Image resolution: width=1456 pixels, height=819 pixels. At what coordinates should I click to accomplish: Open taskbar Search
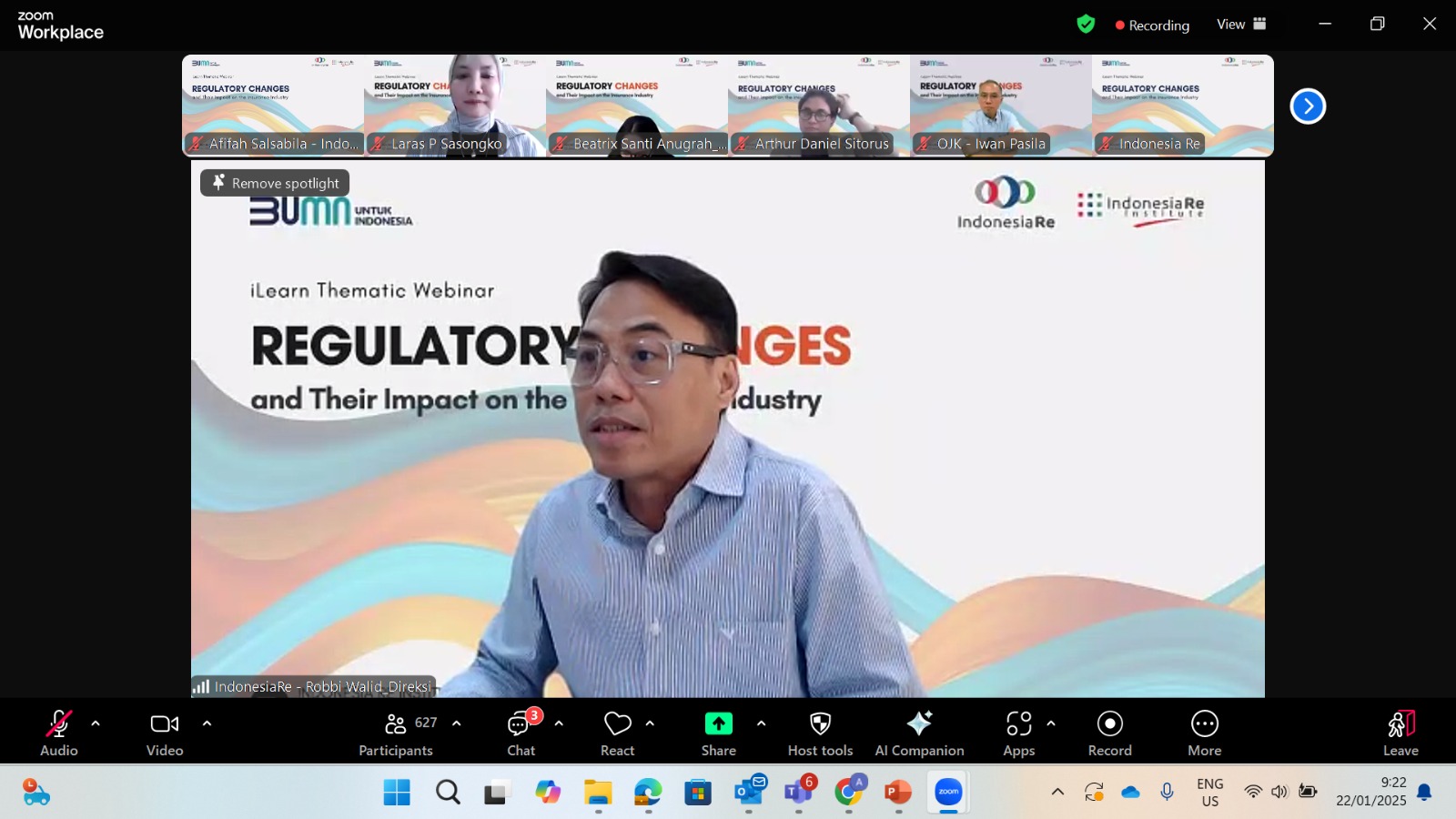pyautogui.click(x=448, y=793)
